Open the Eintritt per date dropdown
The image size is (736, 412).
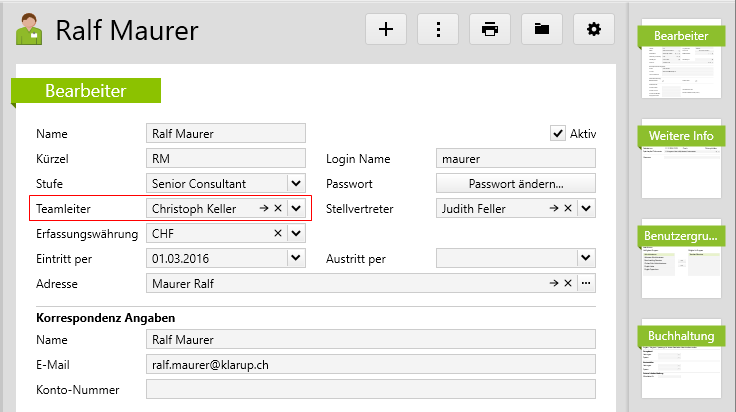(296, 258)
